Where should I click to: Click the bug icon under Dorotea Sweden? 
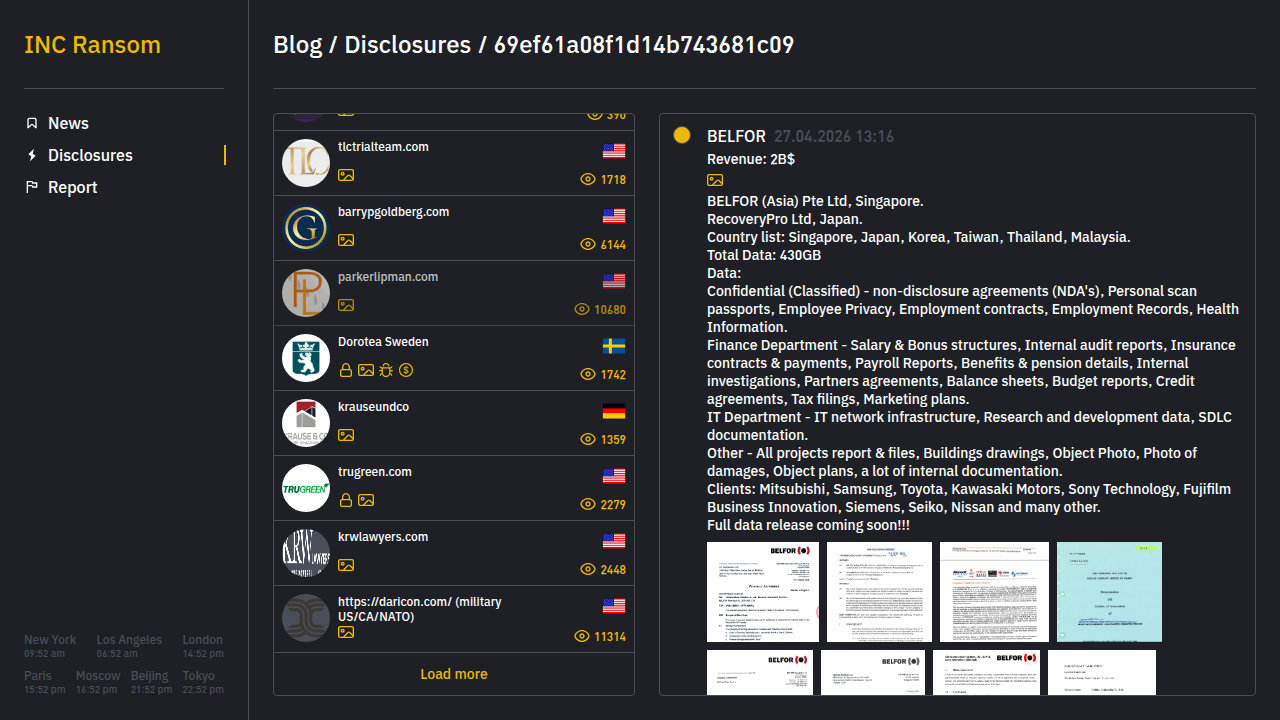click(x=386, y=370)
